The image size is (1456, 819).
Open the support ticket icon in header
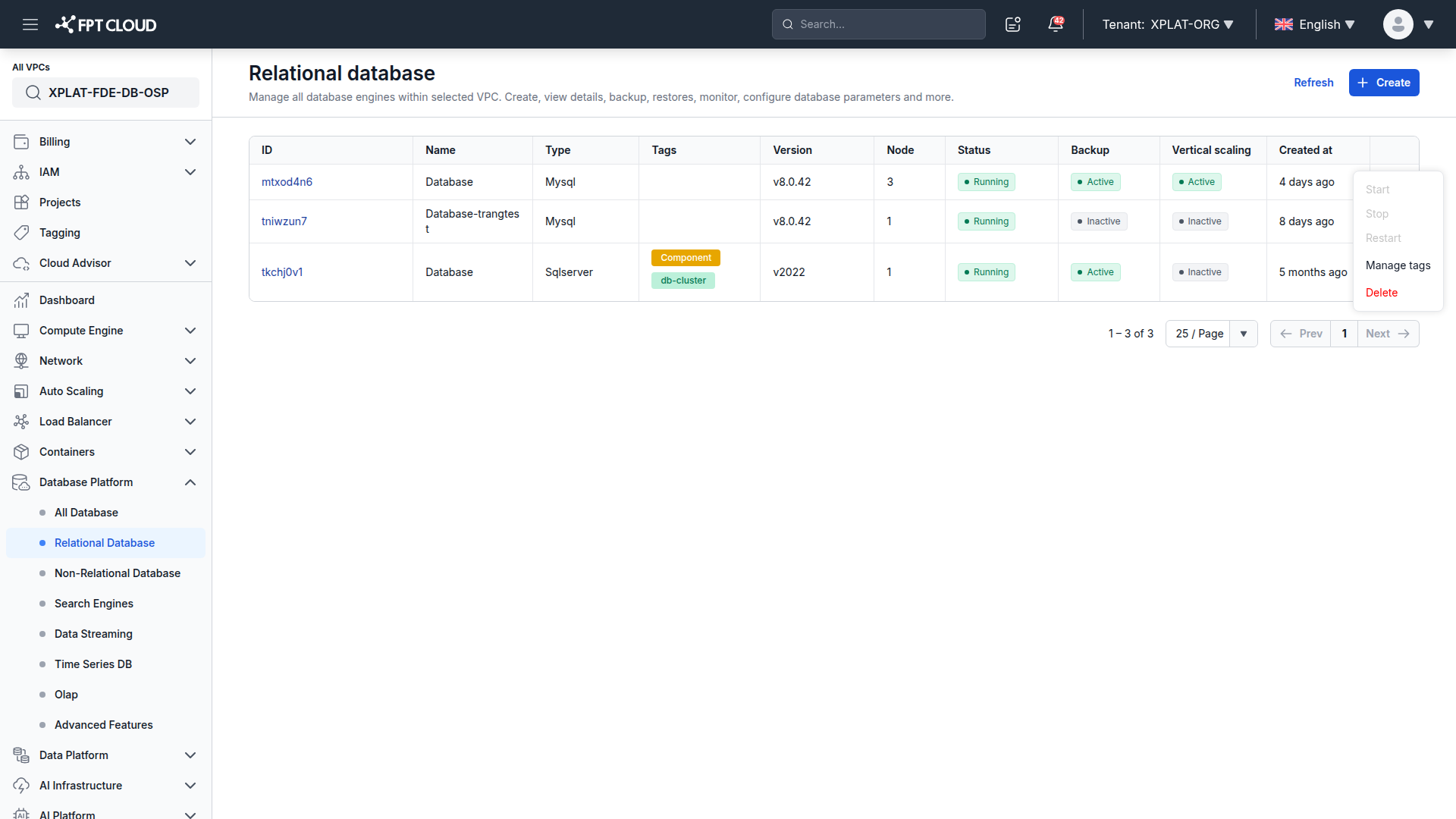1013,24
